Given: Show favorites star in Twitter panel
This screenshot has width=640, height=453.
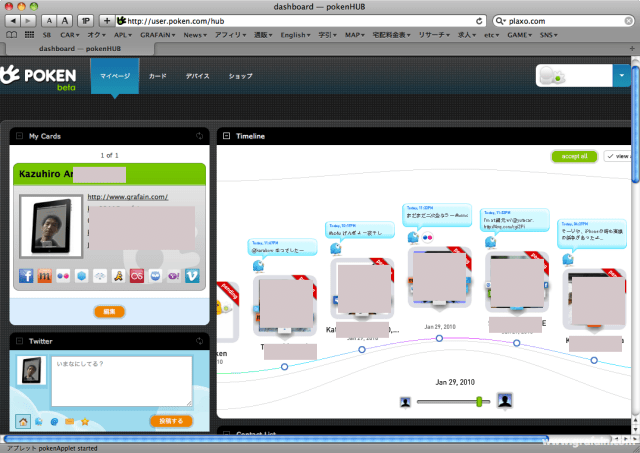Looking at the screenshot, I should click(85, 422).
